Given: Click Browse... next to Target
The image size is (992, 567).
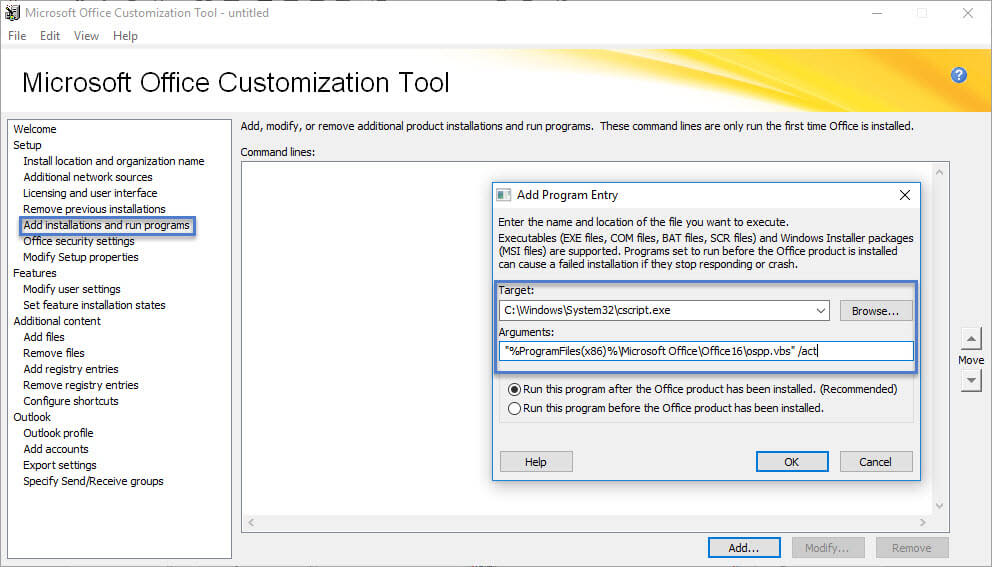Looking at the screenshot, I should (876, 311).
